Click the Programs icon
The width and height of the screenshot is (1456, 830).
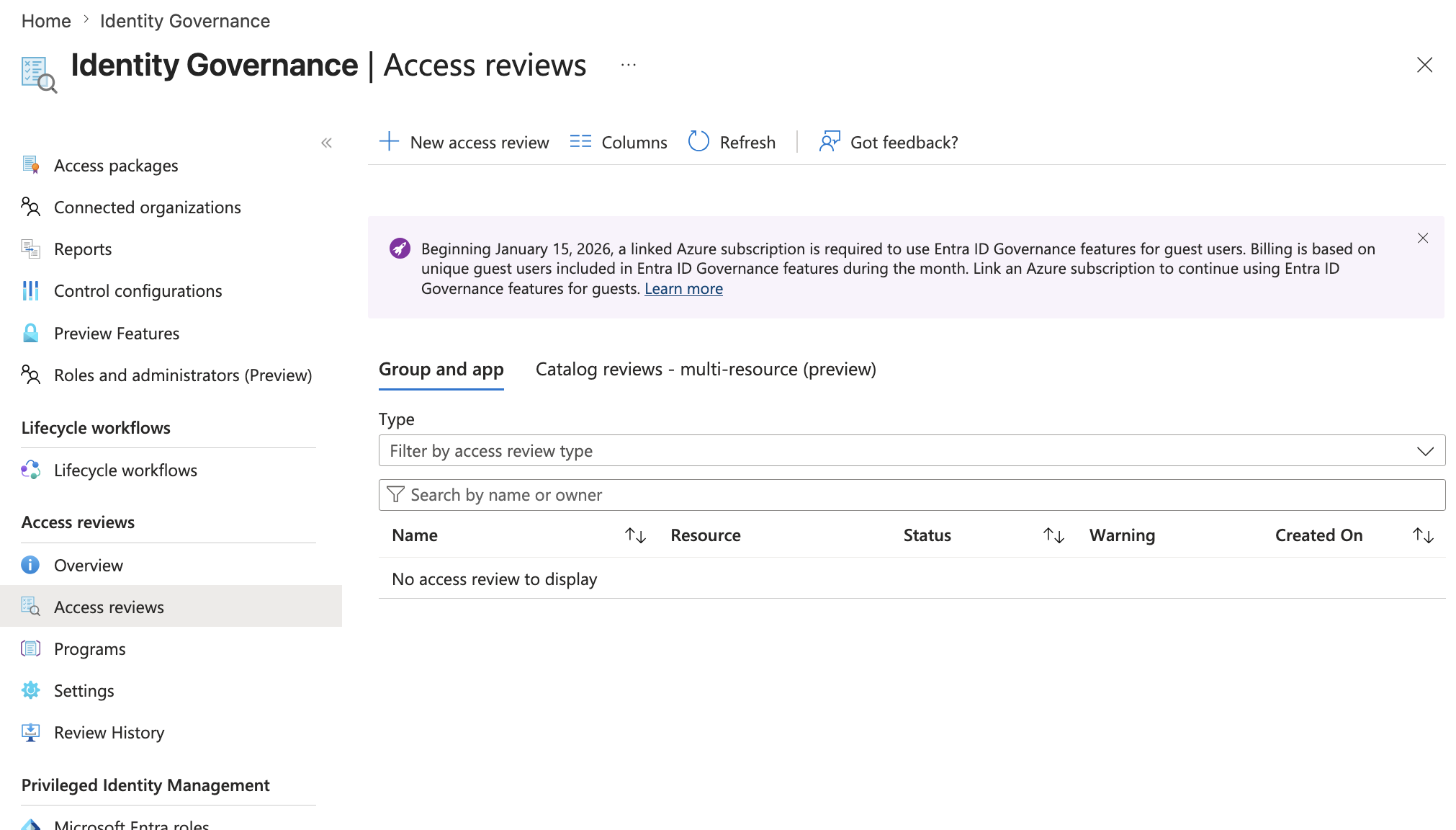(x=30, y=648)
